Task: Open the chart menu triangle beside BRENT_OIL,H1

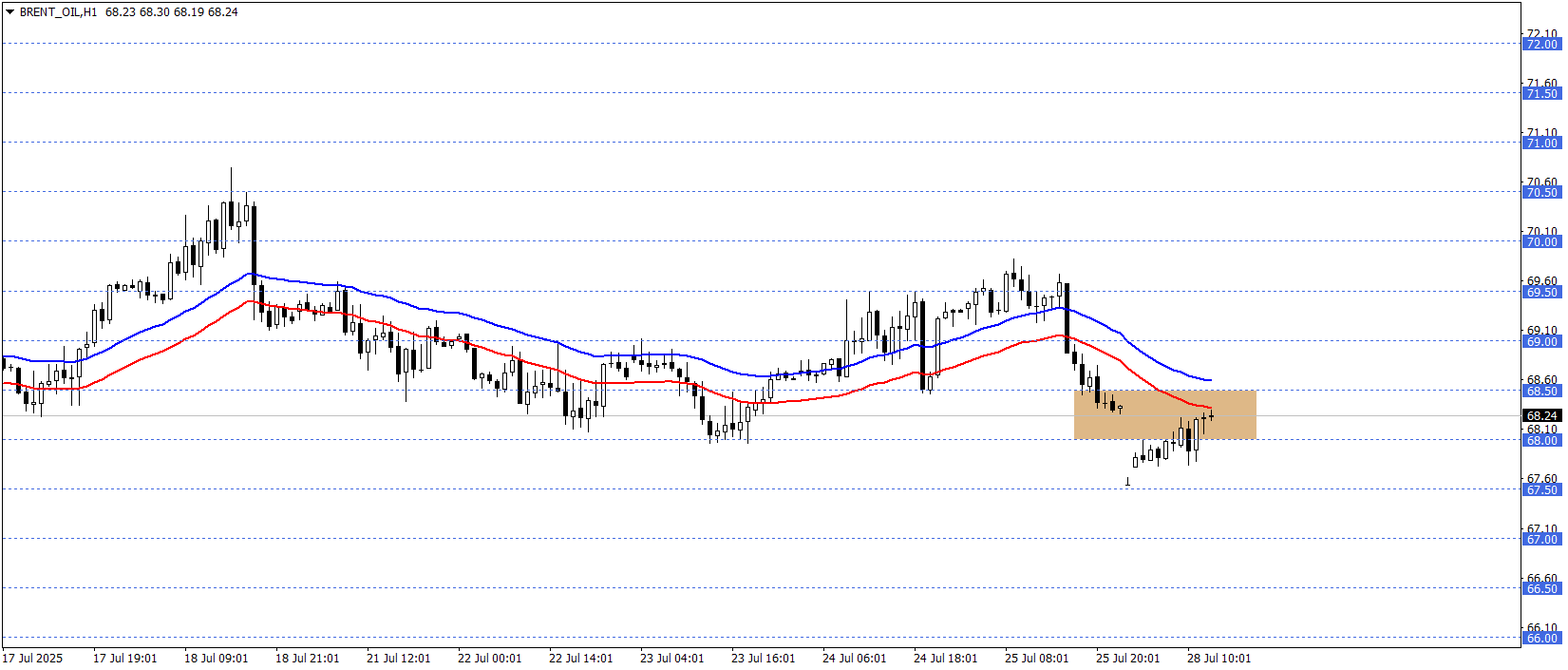Action: [x=10, y=12]
